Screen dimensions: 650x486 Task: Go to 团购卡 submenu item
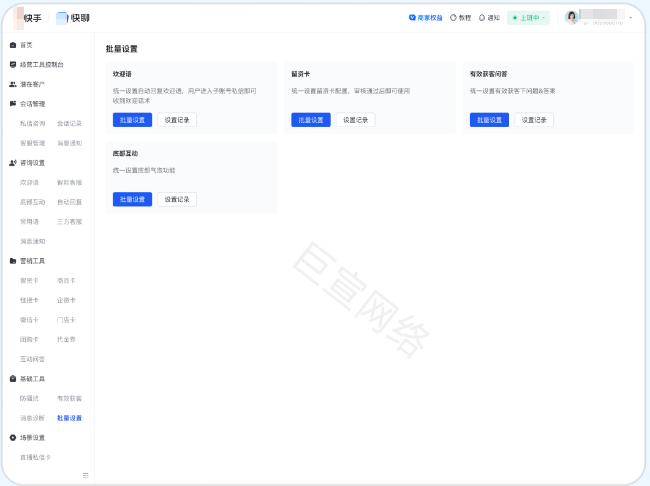[x=29, y=339]
